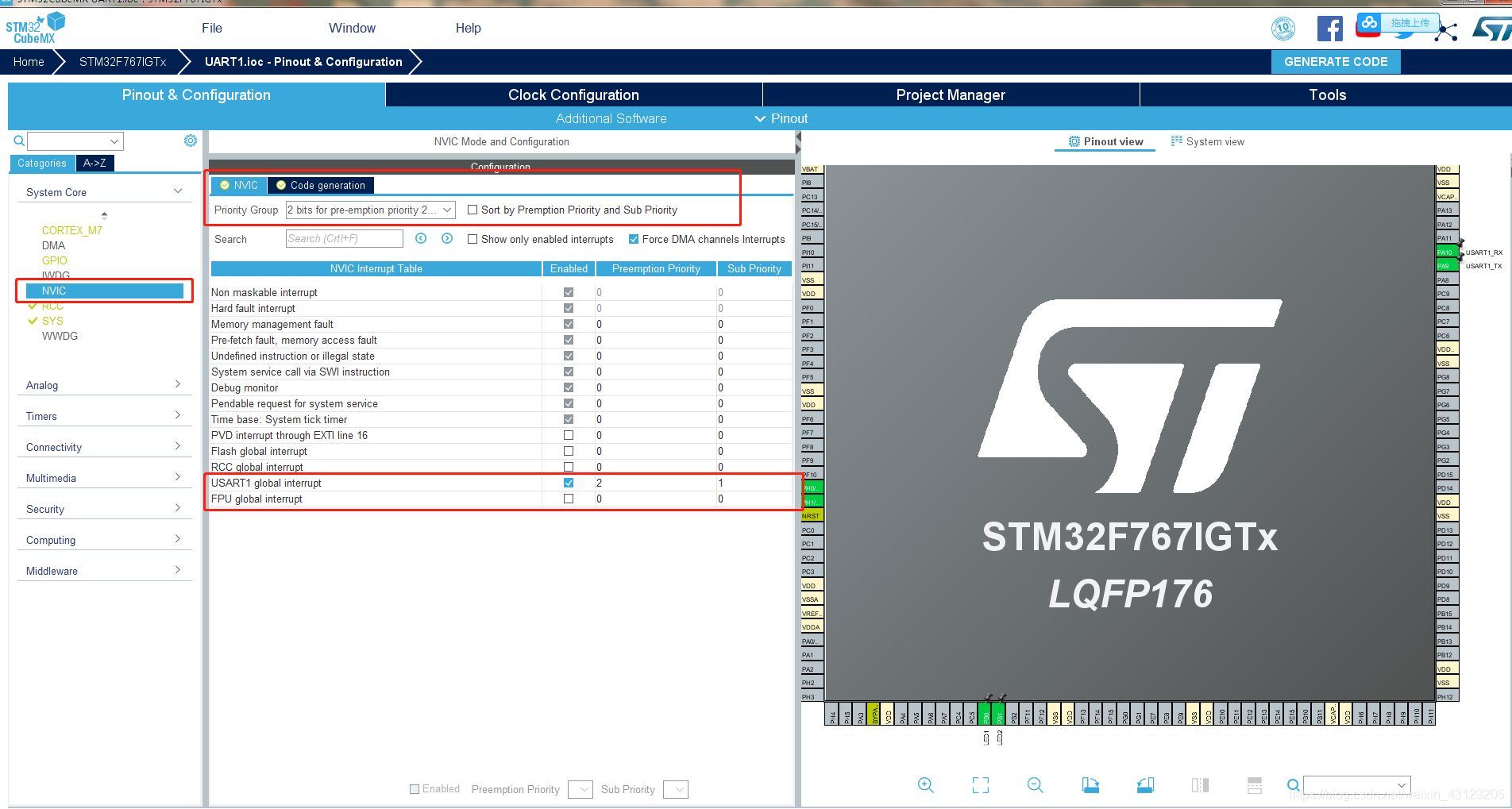Image resolution: width=1512 pixels, height=809 pixels.
Task: Select the USART1 global interrupt row
Action: [500, 483]
